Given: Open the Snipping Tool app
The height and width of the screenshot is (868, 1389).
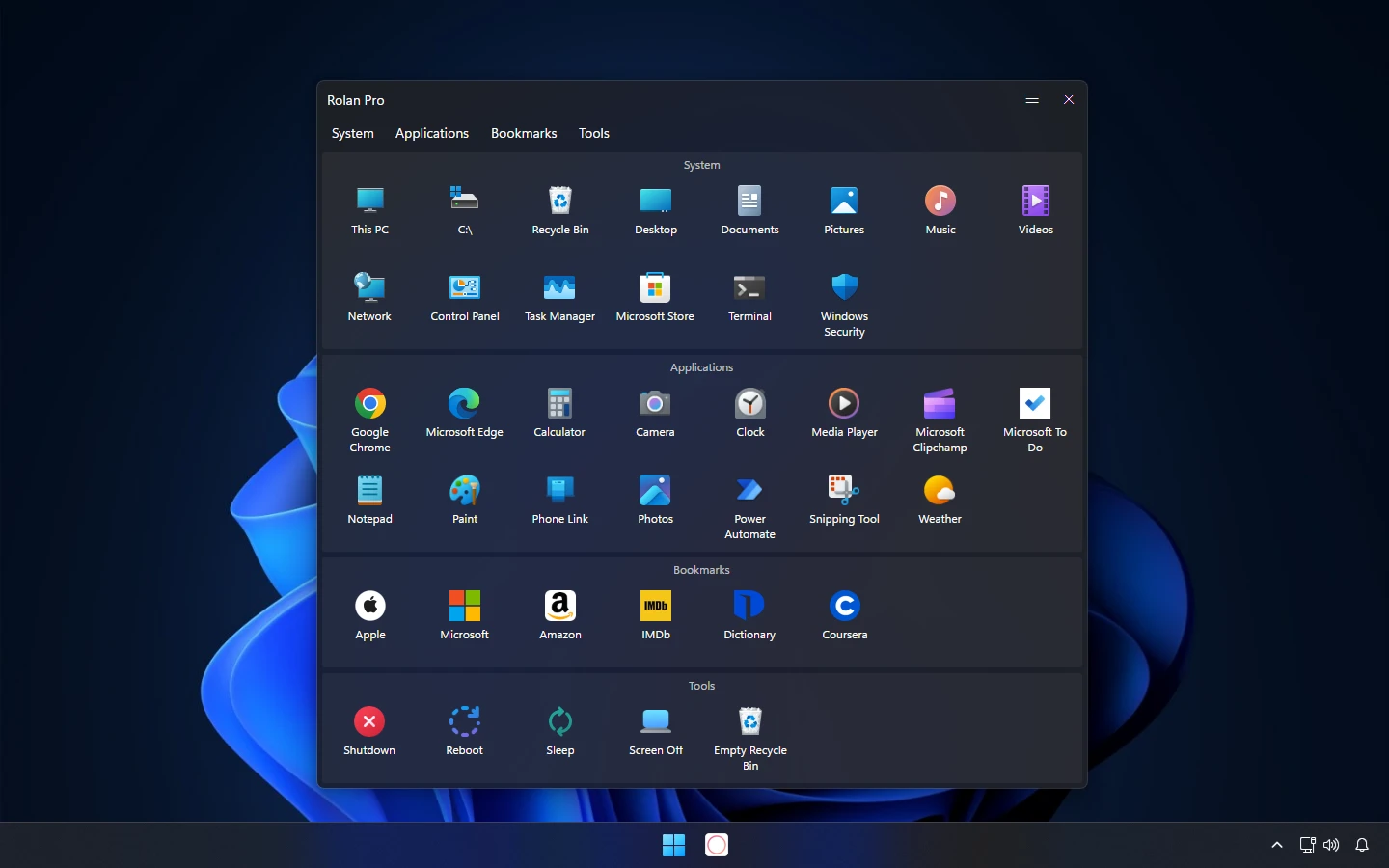Looking at the screenshot, I should click(x=844, y=491).
